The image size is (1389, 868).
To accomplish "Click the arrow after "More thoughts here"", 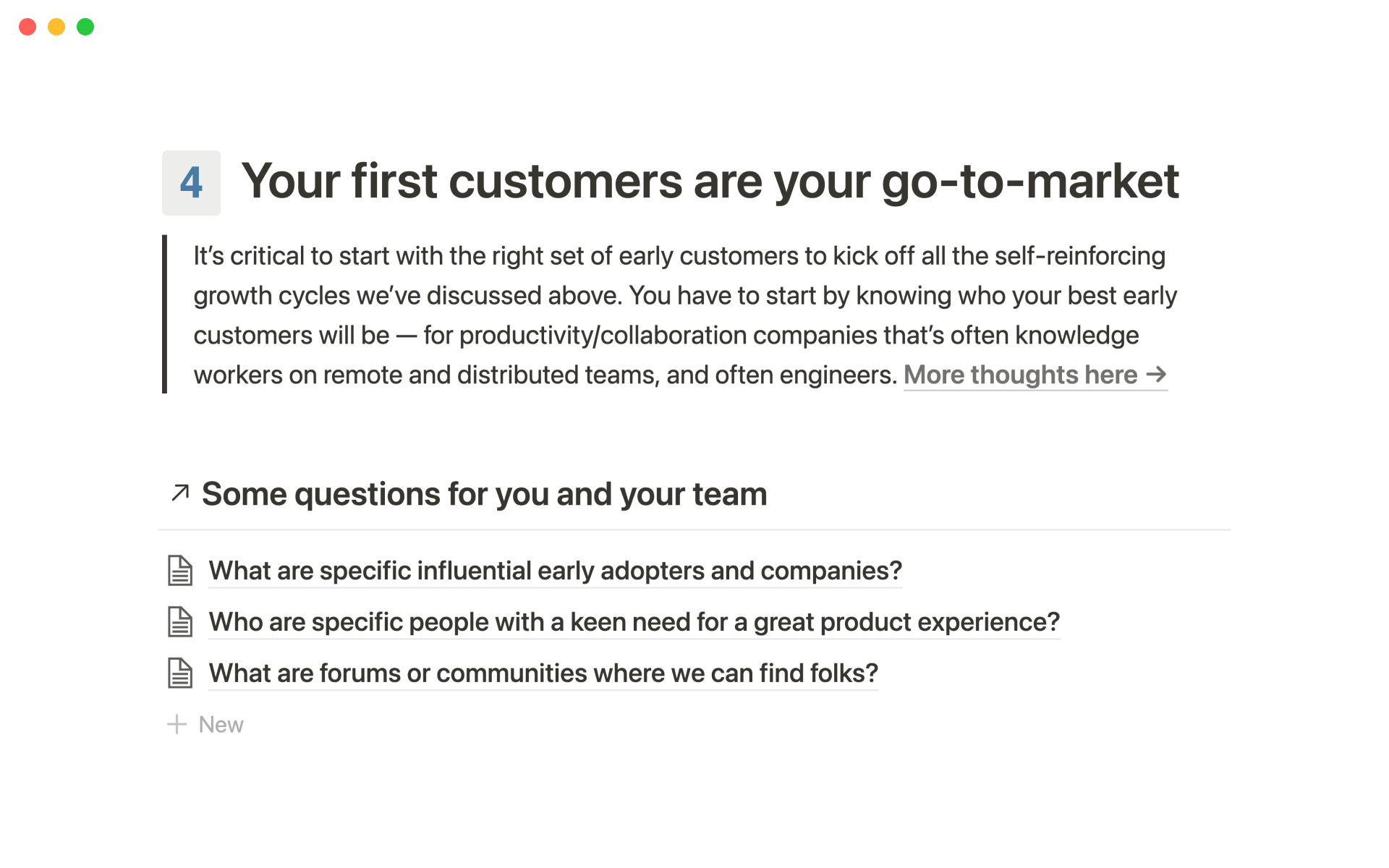I will 1156,375.
